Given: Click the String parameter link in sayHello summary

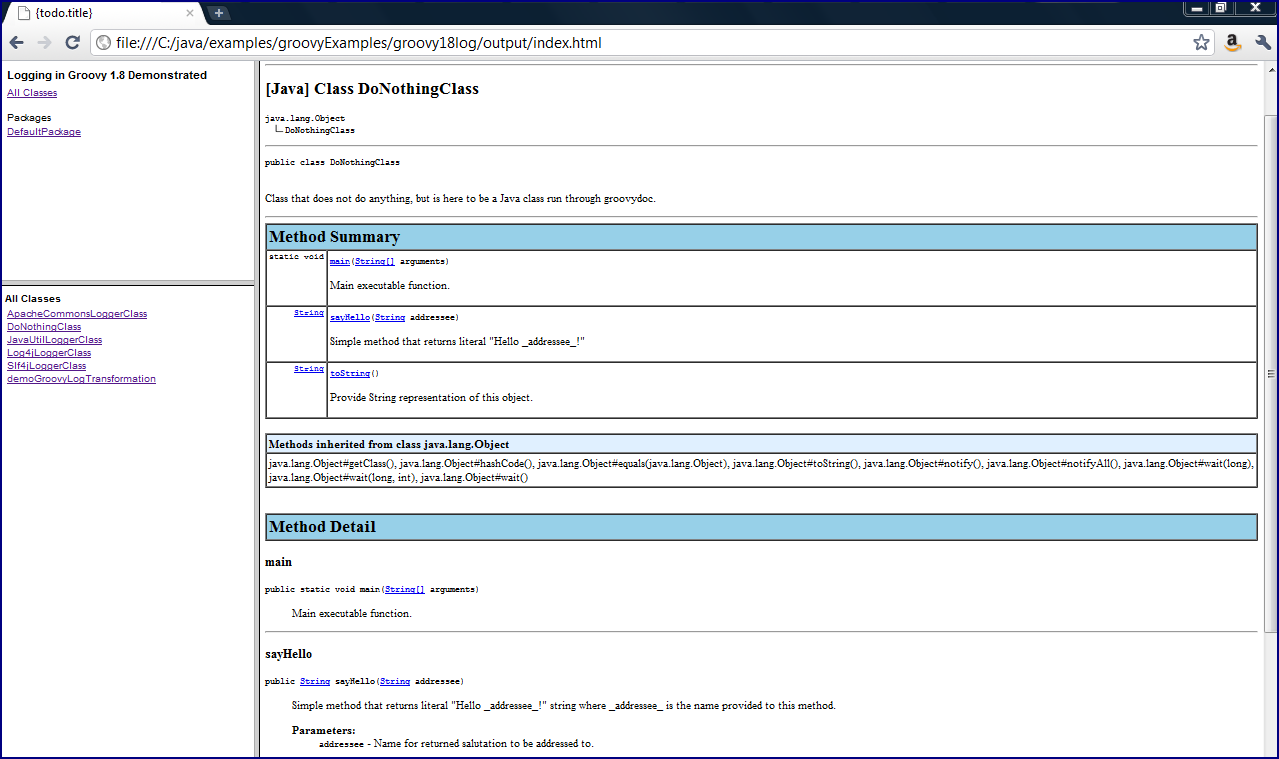Looking at the screenshot, I should [390, 317].
